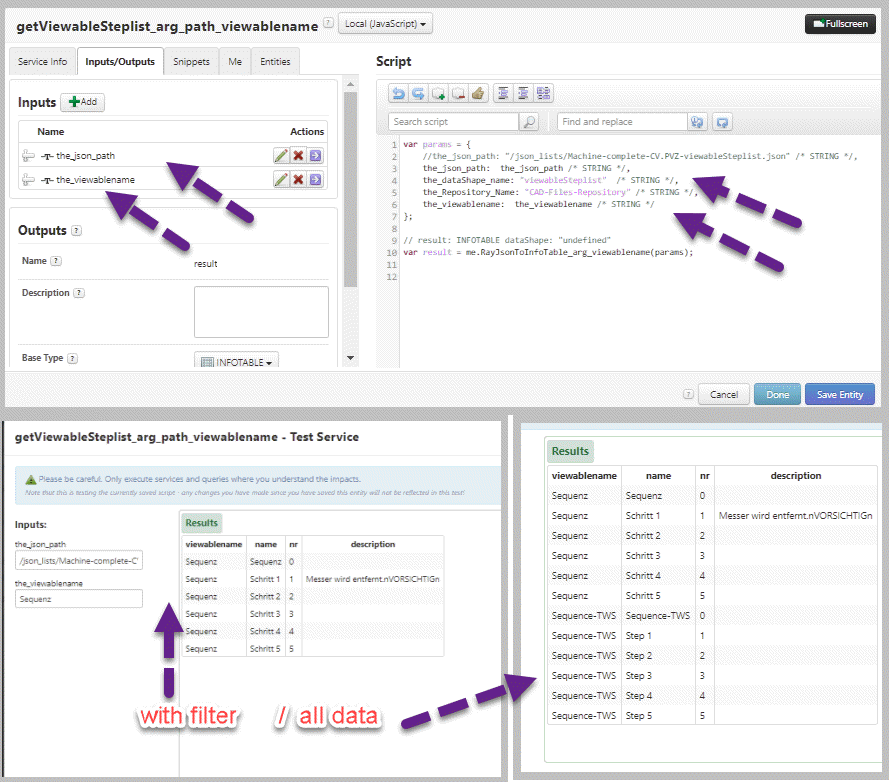Click the first indent/format code icon
The width and height of the screenshot is (889, 782).
pos(503,93)
